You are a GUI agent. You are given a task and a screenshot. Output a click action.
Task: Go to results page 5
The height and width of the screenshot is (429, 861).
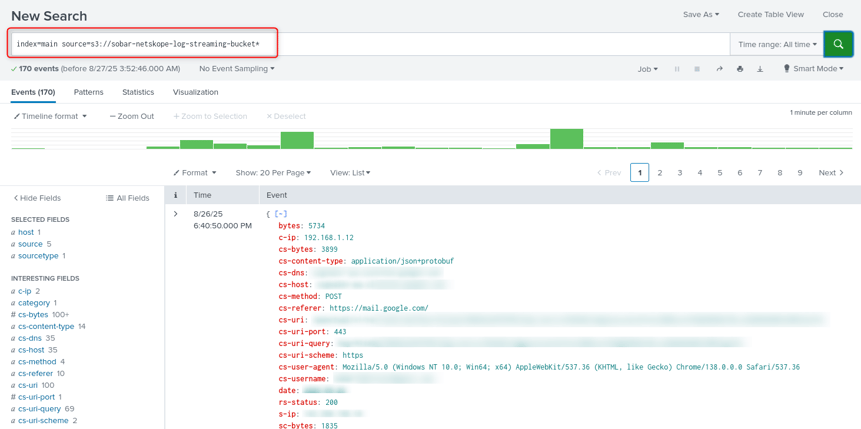click(x=719, y=172)
